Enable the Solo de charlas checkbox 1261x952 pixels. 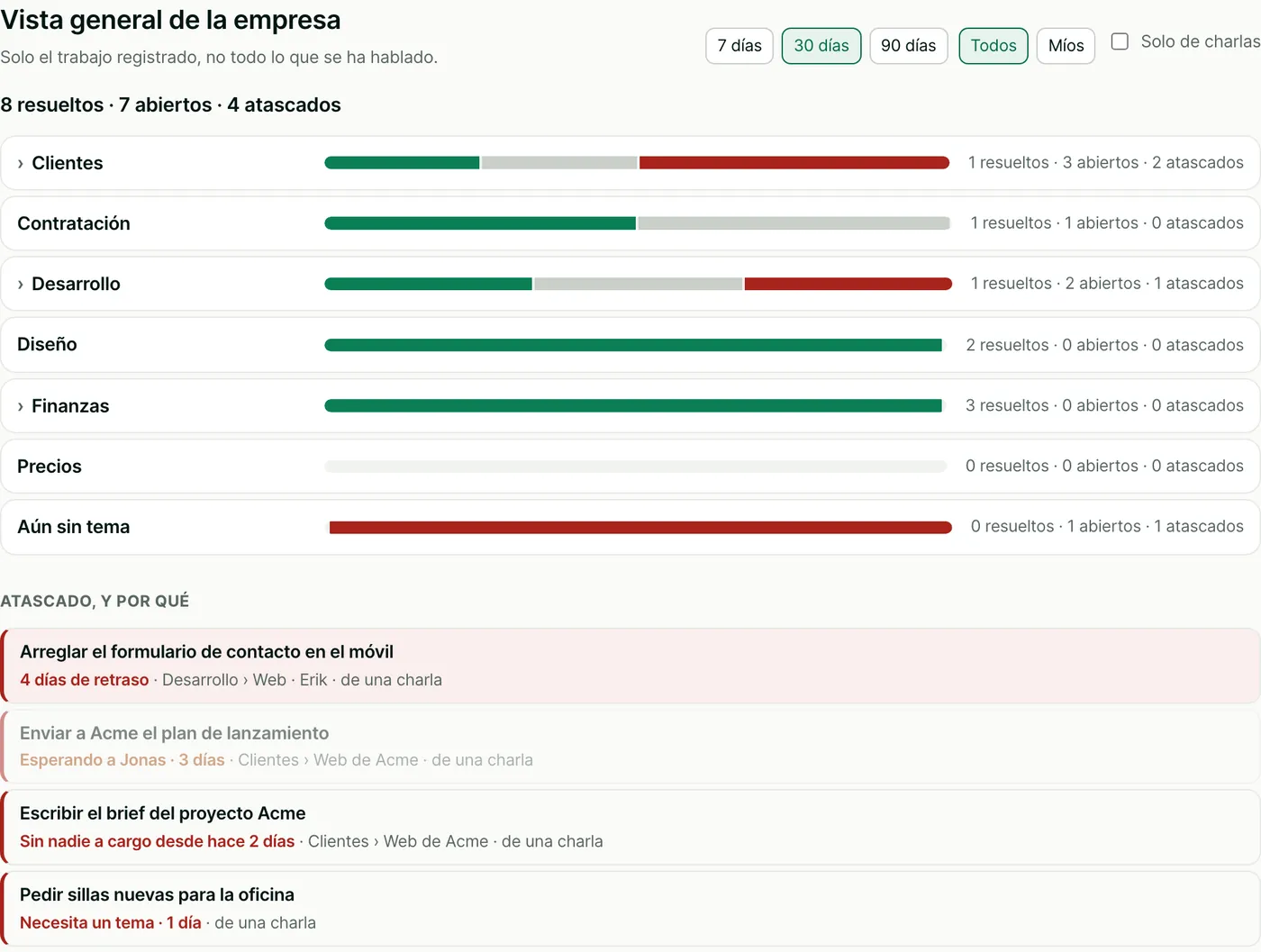[1120, 41]
